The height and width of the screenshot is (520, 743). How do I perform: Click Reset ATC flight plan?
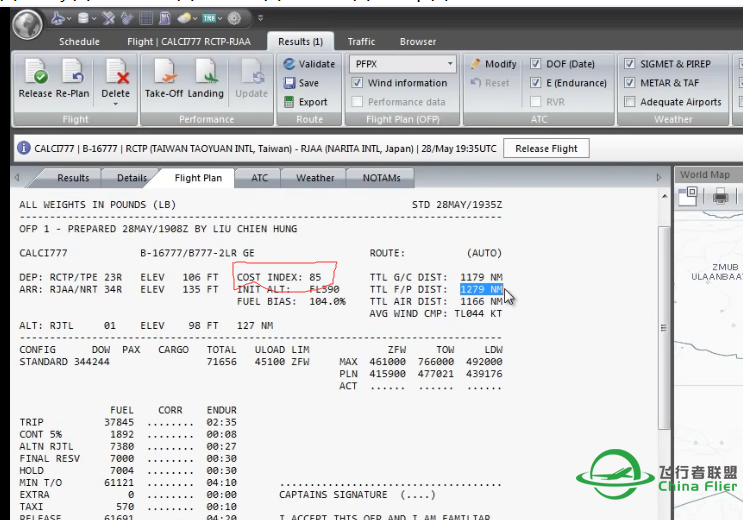[x=490, y=83]
